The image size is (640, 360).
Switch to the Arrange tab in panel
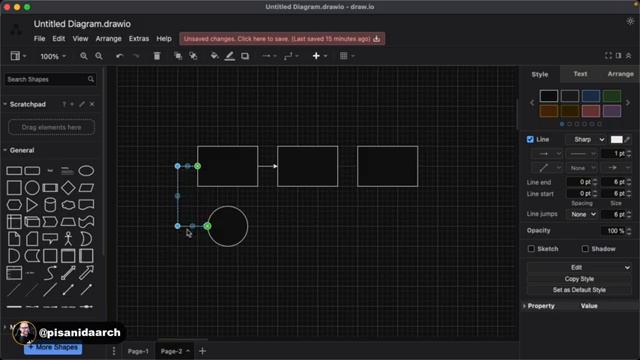coord(620,74)
